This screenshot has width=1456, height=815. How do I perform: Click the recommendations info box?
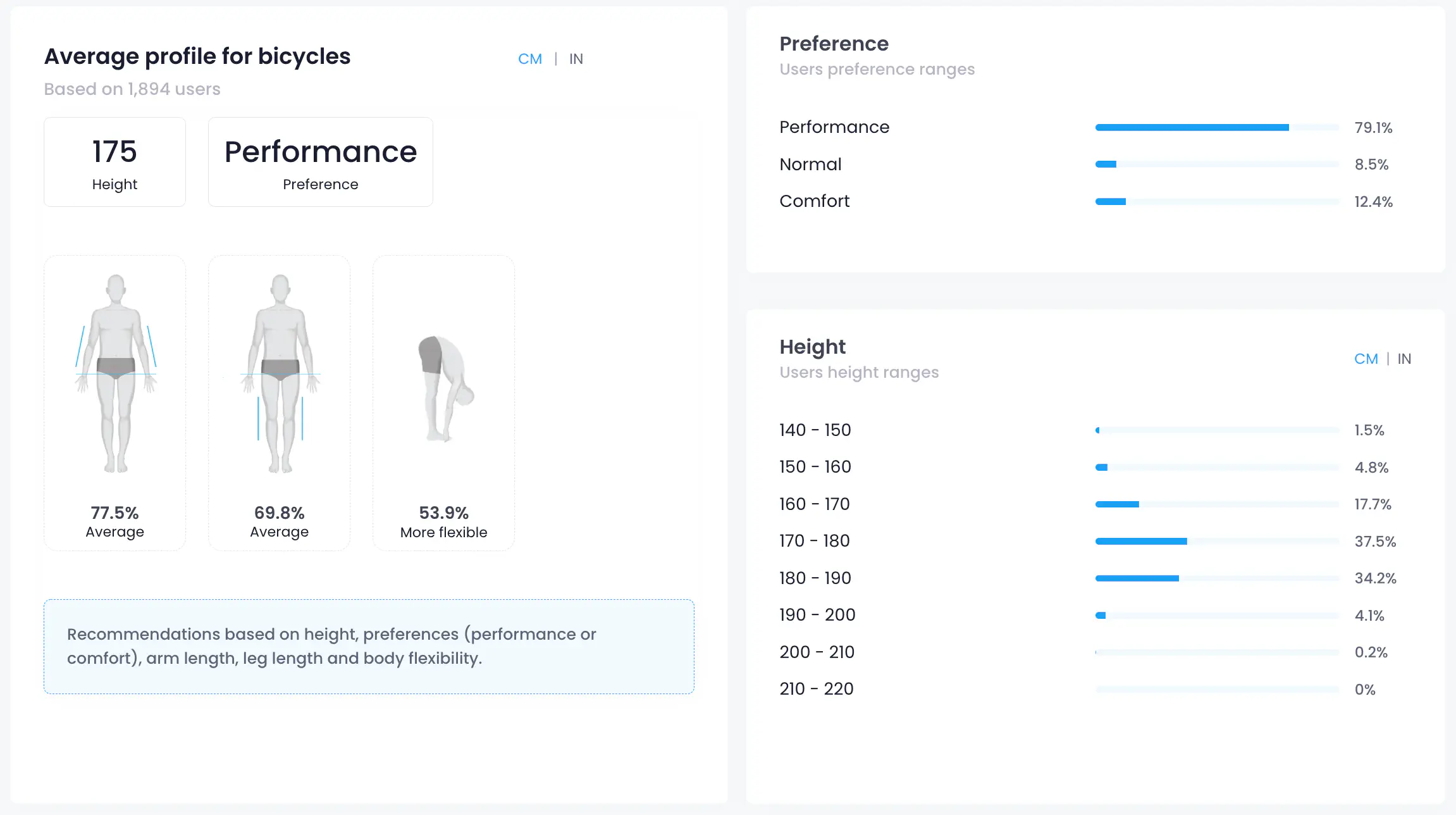pyautogui.click(x=369, y=646)
